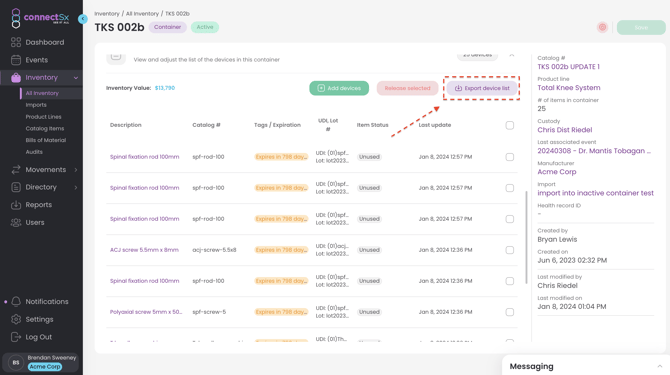This screenshot has height=375, width=670.
Task: Click the Add devices button
Action: point(339,88)
